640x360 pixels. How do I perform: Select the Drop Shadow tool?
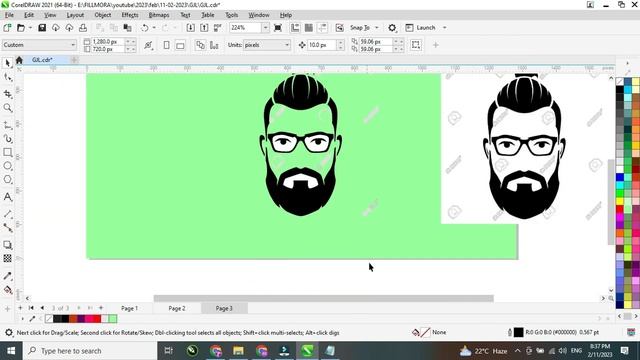pyautogui.click(x=7, y=245)
